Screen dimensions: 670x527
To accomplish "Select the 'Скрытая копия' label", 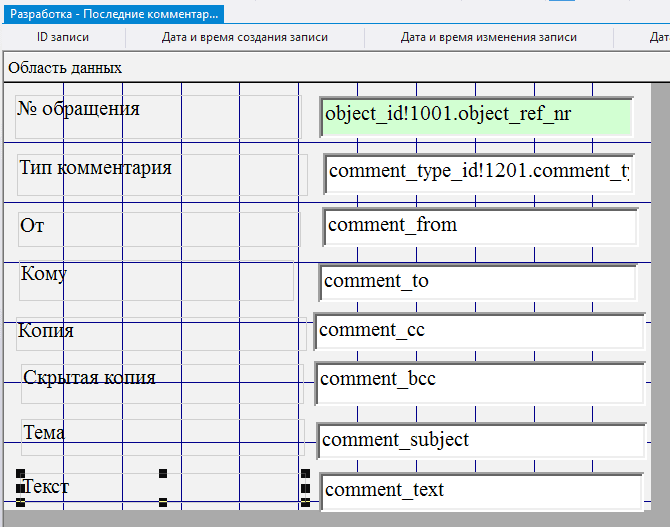I will [89, 378].
